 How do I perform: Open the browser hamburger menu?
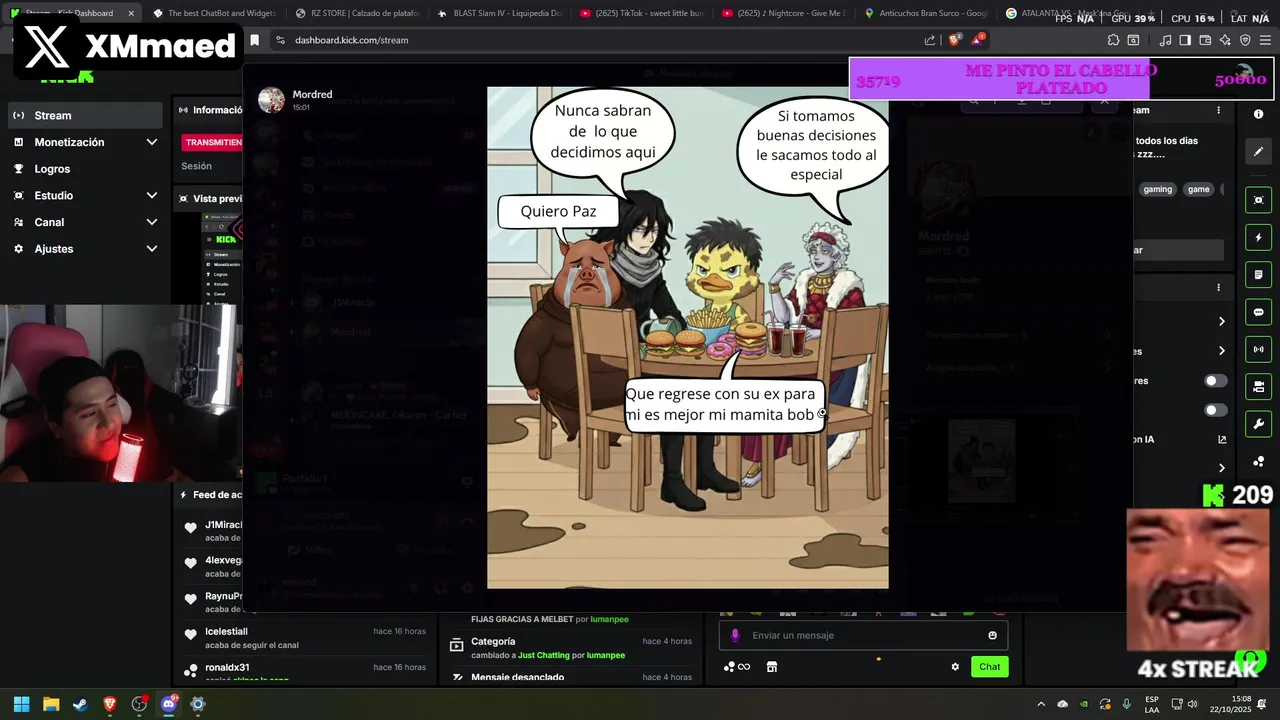pyautogui.click(x=1265, y=40)
